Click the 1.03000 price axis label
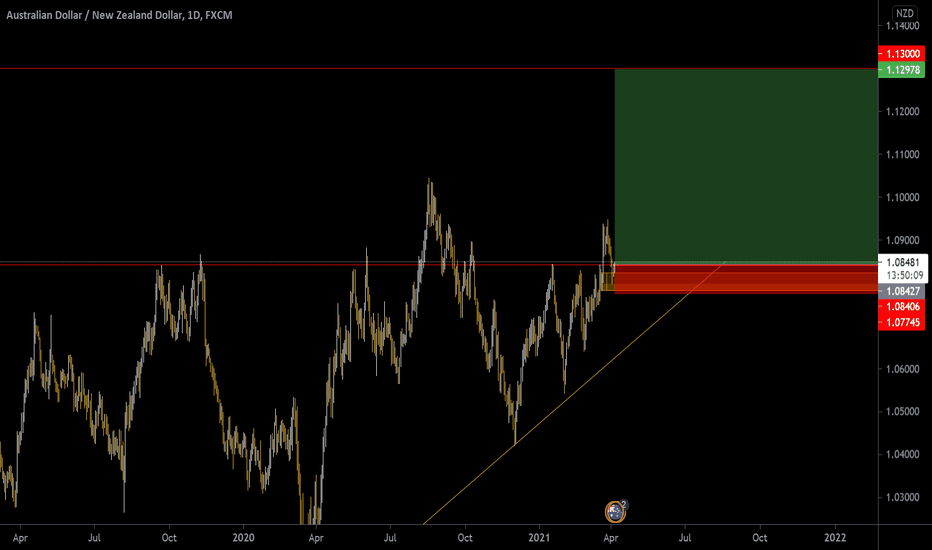This screenshot has width=932, height=550. [902, 497]
